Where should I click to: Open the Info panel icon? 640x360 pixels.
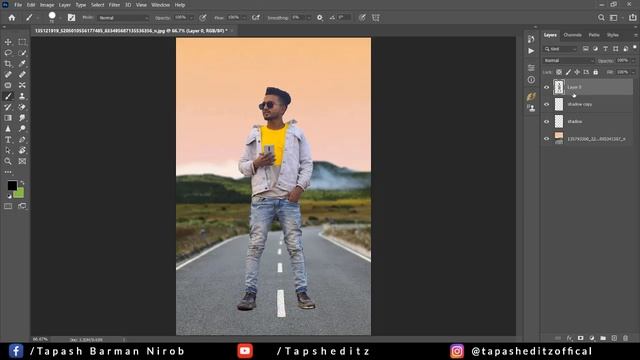531,80
